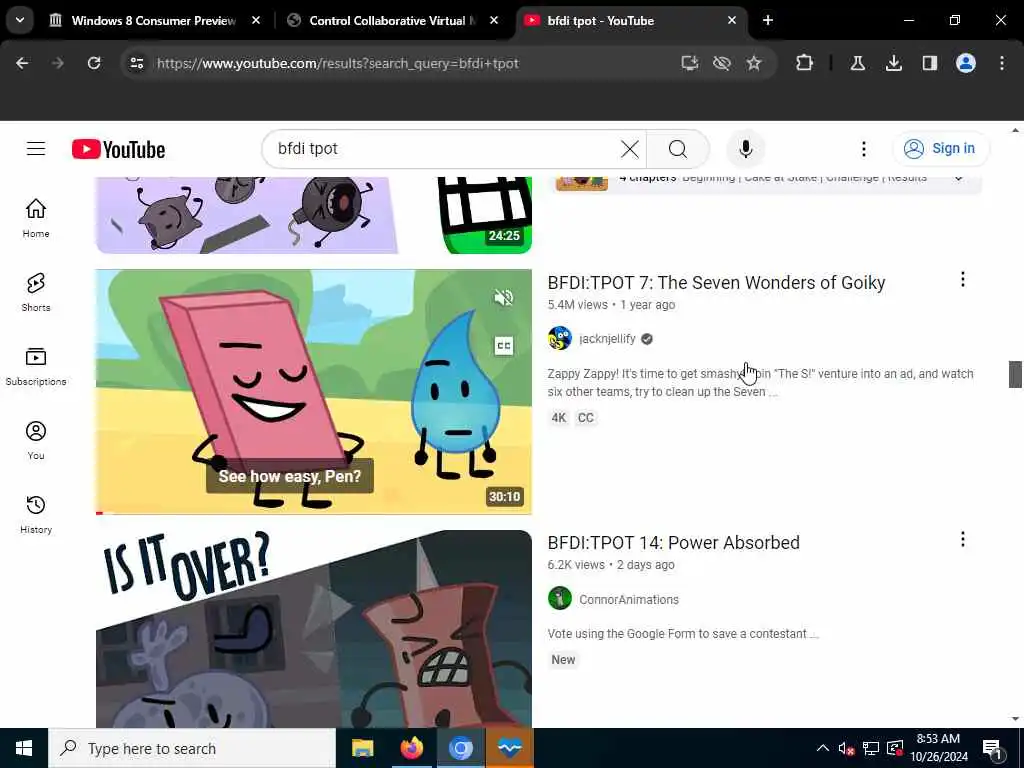Open the Chrome profile menu

coord(966,63)
